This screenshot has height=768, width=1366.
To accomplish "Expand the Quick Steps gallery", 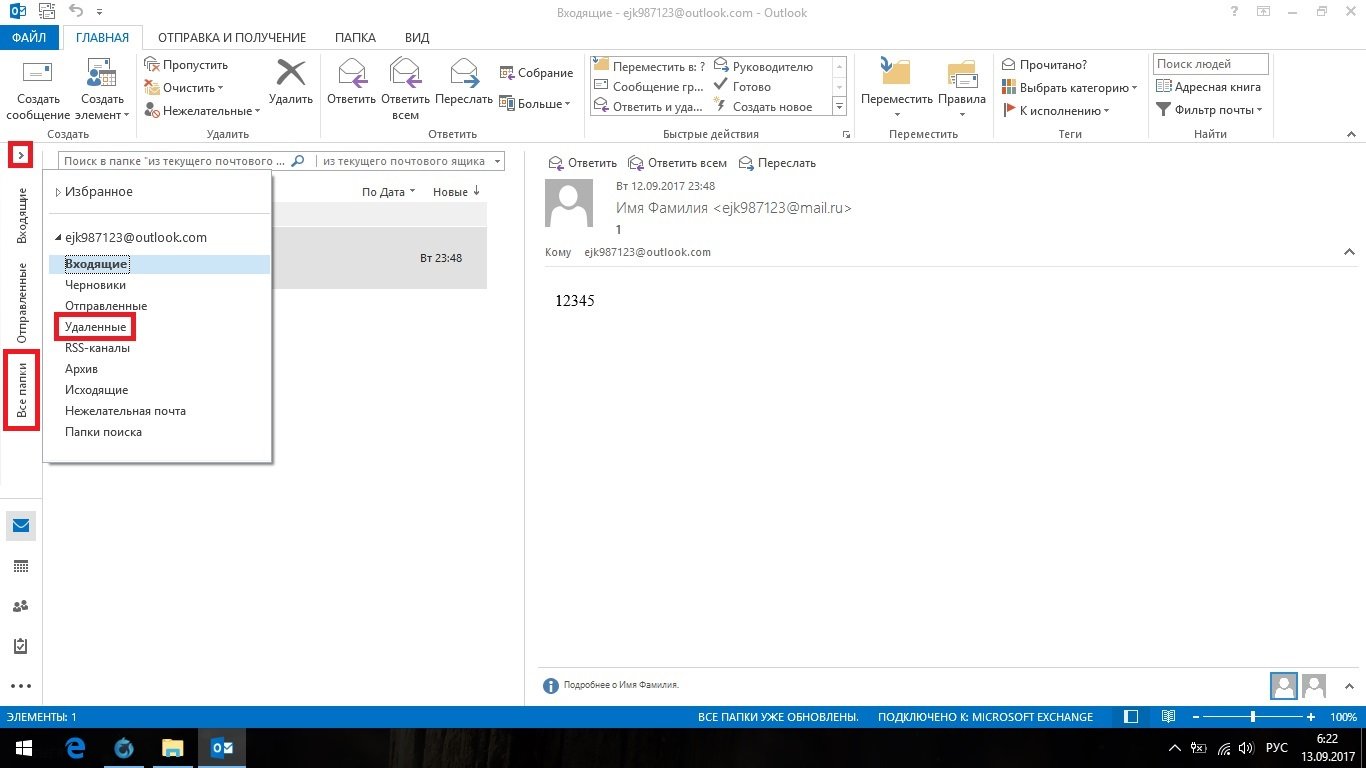I will (x=839, y=106).
